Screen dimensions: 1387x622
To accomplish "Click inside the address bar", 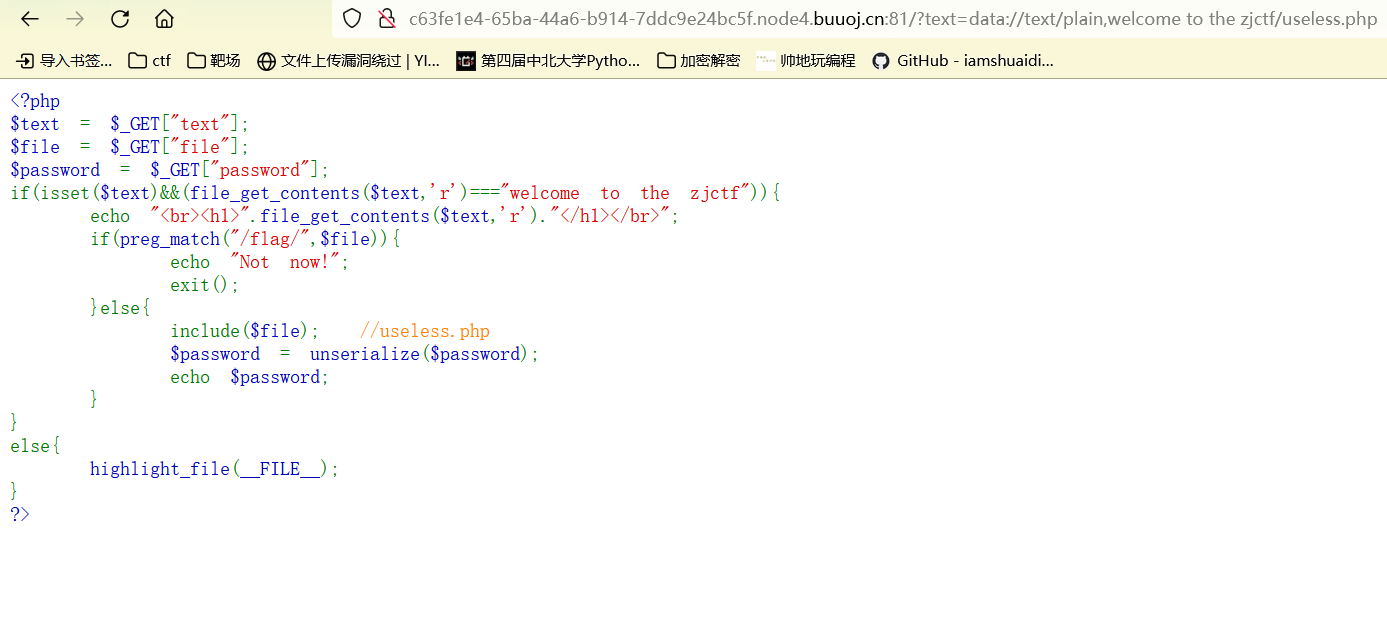I will tap(800, 18).
